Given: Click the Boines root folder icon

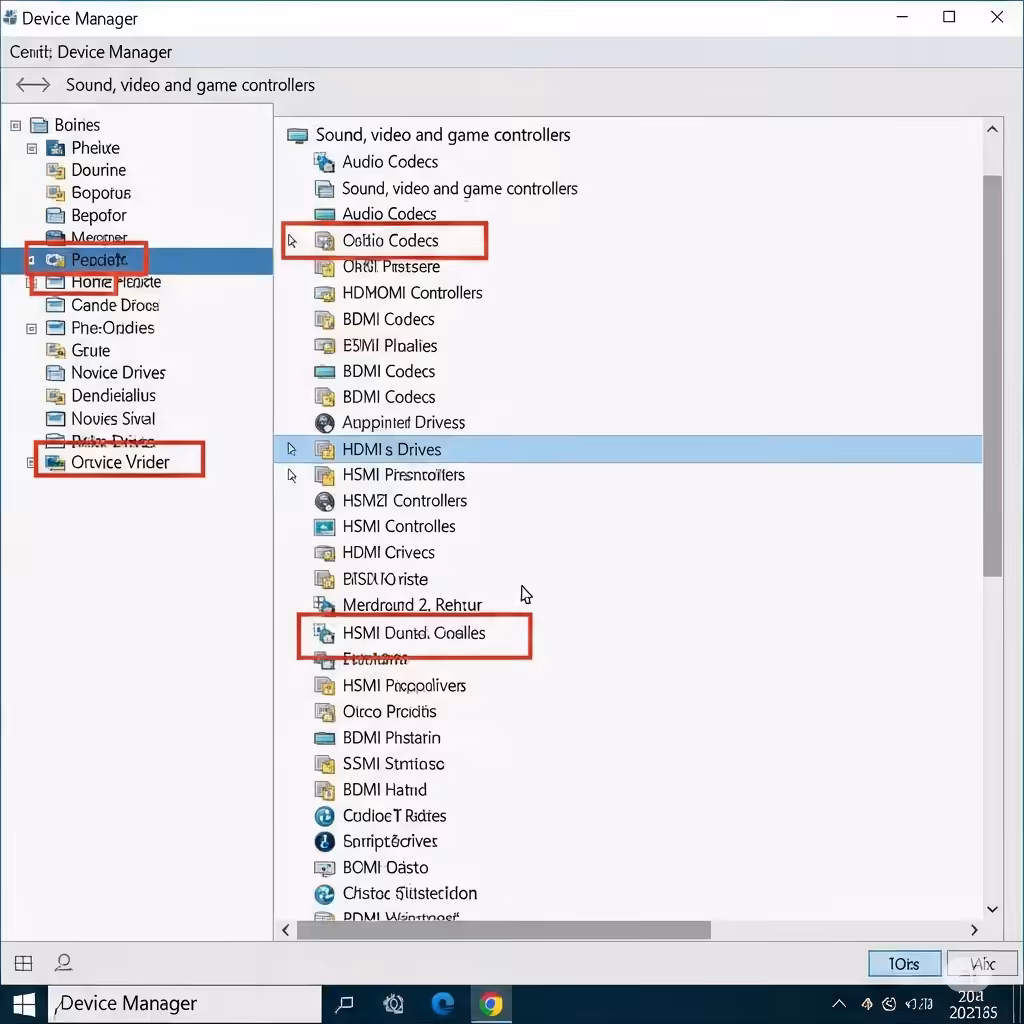Looking at the screenshot, I should click(39, 125).
